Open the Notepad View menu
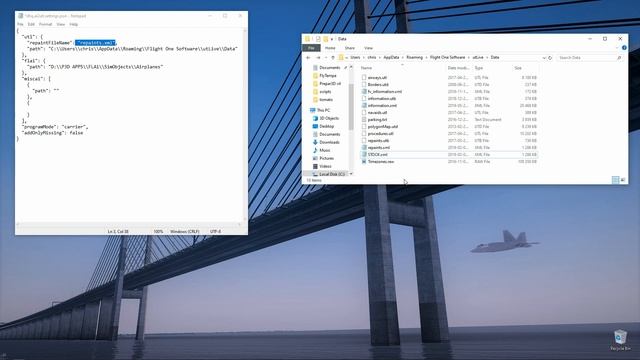This screenshot has width=640, height=360. 60,24
